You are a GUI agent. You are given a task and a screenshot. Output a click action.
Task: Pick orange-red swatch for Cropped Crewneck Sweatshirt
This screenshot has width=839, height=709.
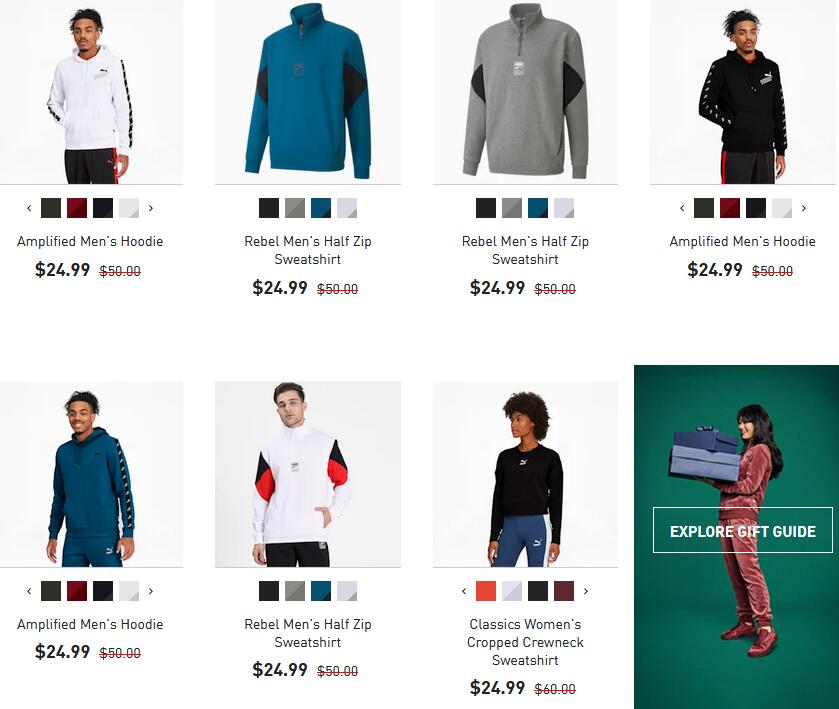pos(486,591)
